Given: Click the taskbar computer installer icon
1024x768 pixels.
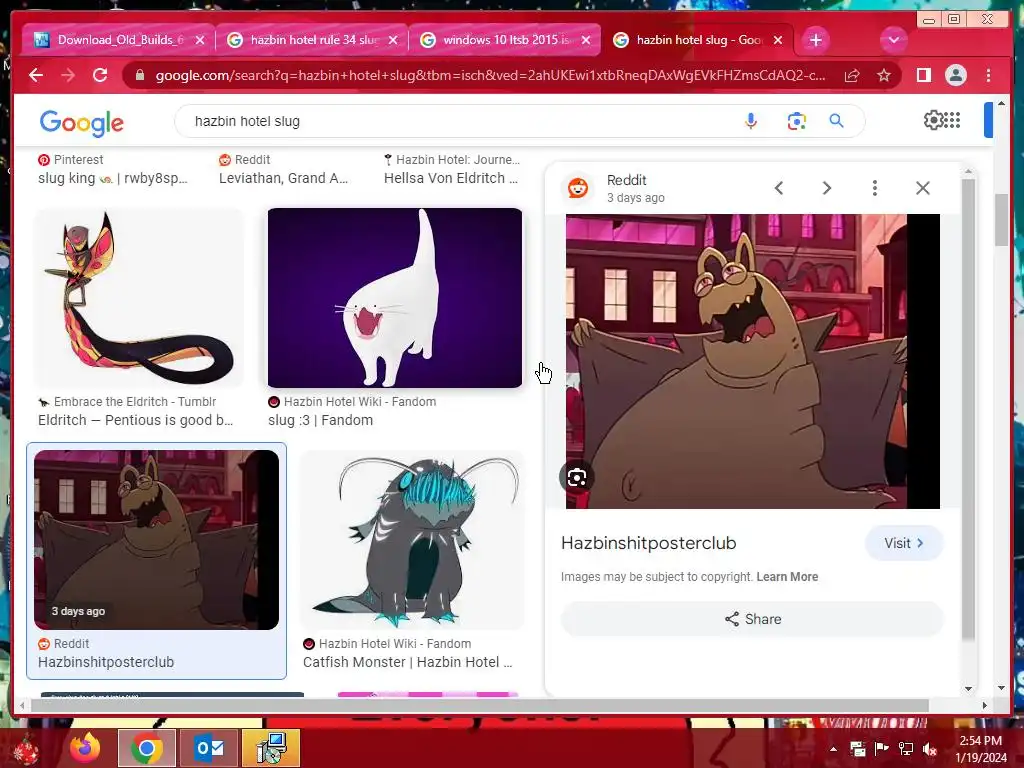Looking at the screenshot, I should (x=270, y=748).
